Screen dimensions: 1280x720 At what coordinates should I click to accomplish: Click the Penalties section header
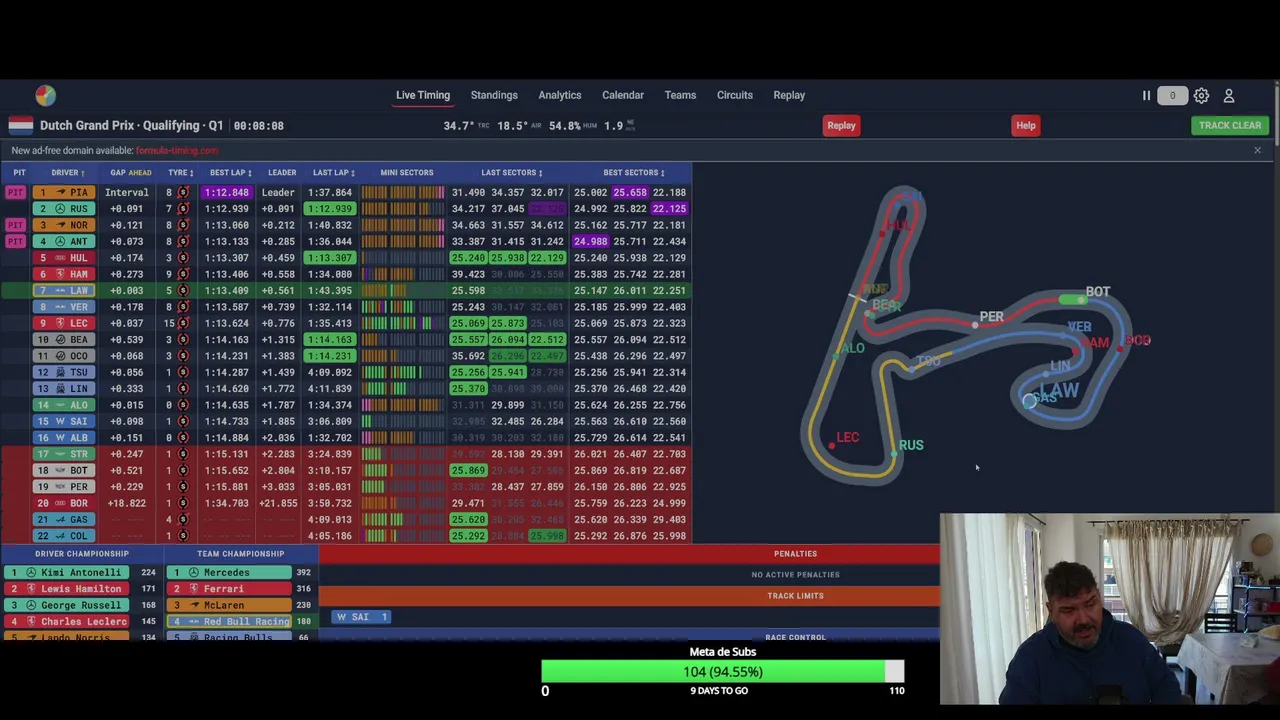pyautogui.click(x=795, y=553)
